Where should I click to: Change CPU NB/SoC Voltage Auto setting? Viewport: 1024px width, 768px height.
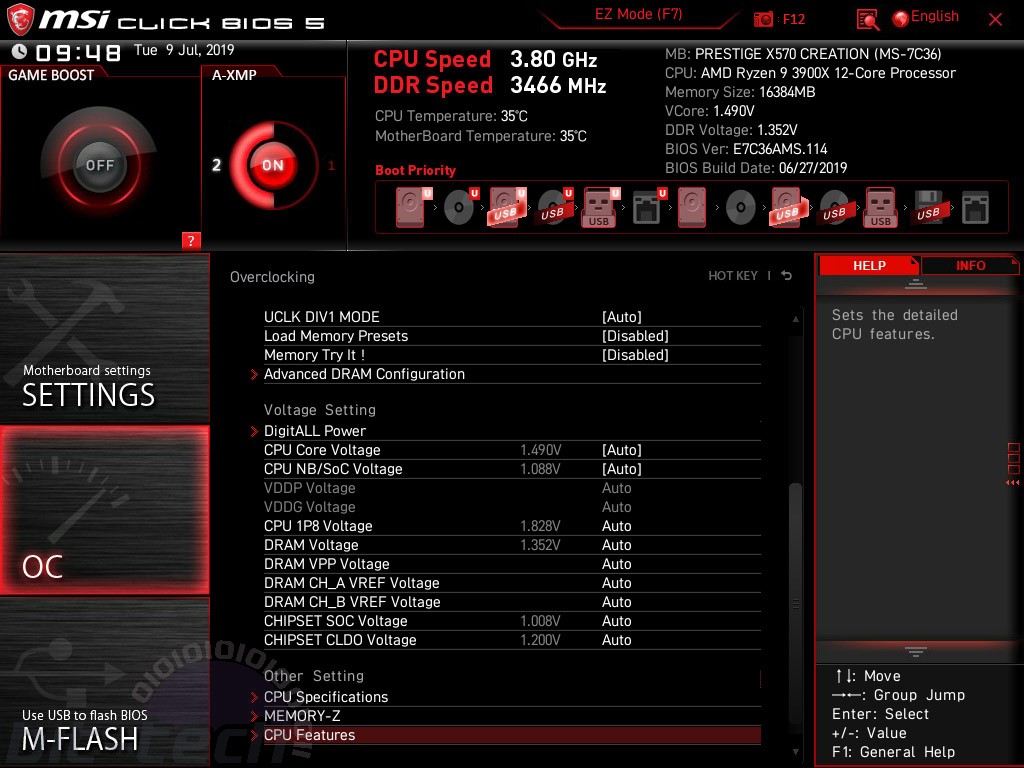tap(622, 469)
